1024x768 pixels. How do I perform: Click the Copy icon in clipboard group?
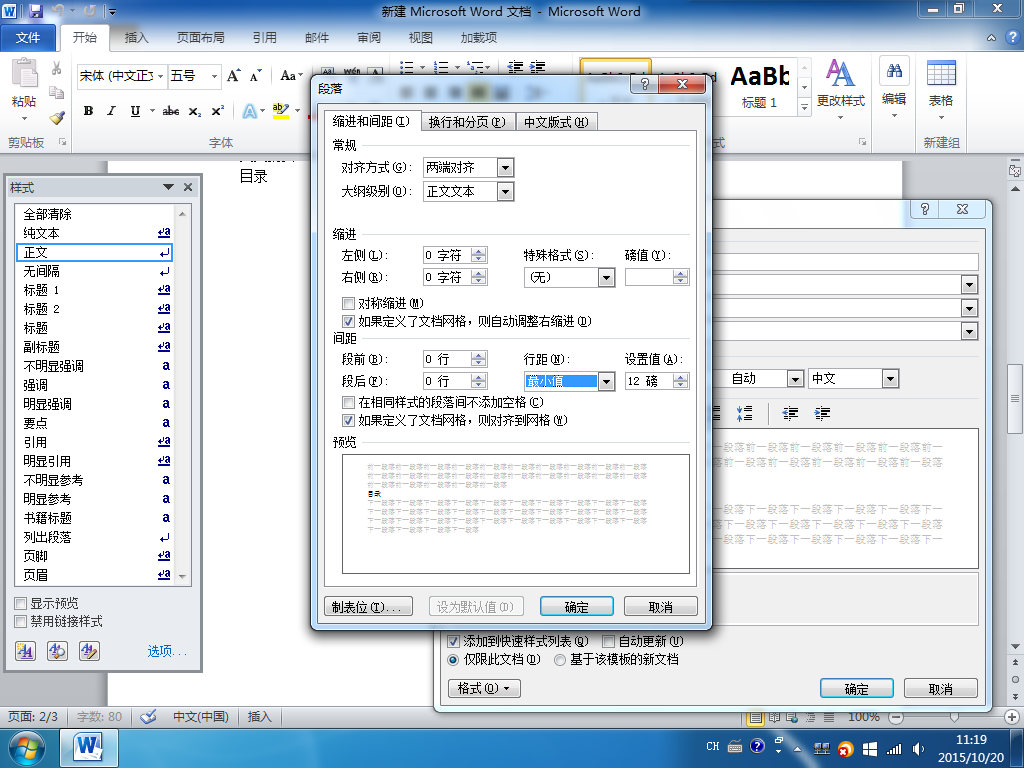(57, 93)
